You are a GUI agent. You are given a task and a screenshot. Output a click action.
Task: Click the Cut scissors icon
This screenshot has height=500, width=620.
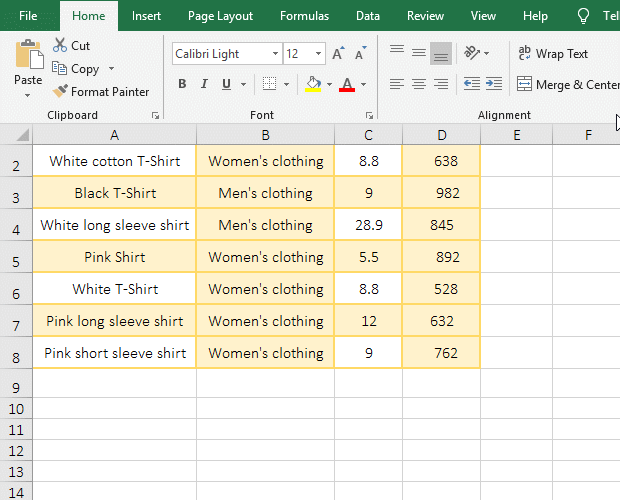pos(60,46)
